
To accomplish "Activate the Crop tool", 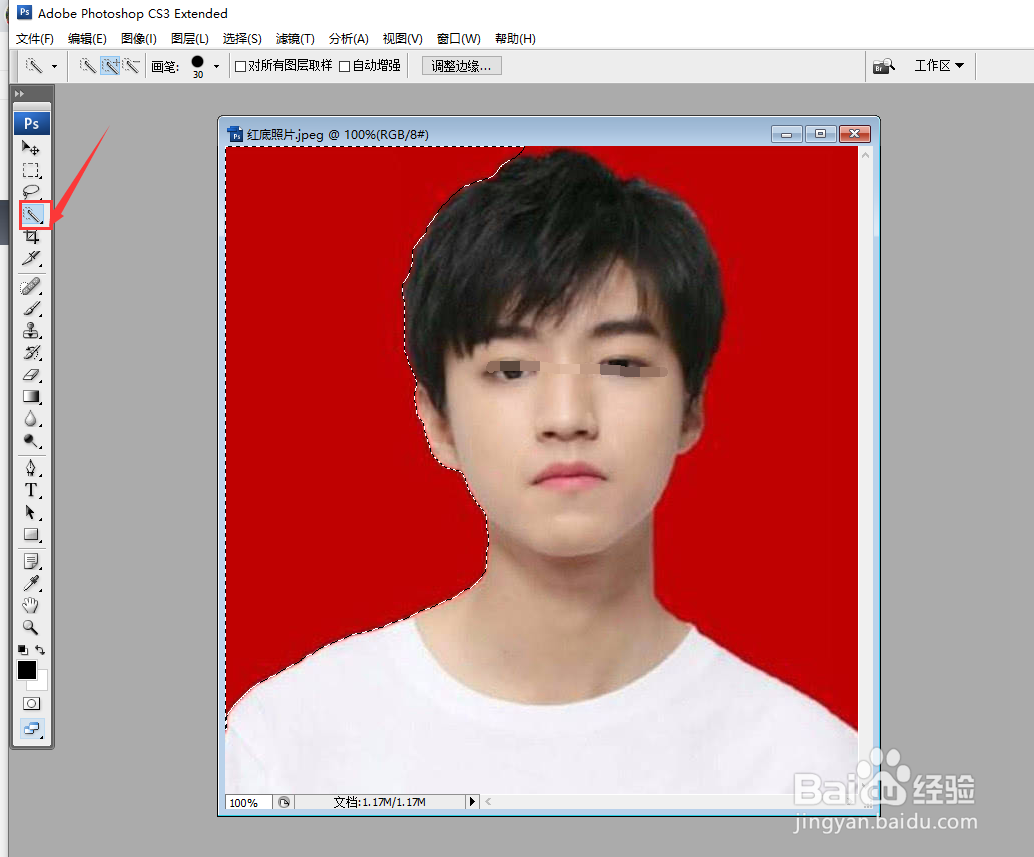I will 32,237.
